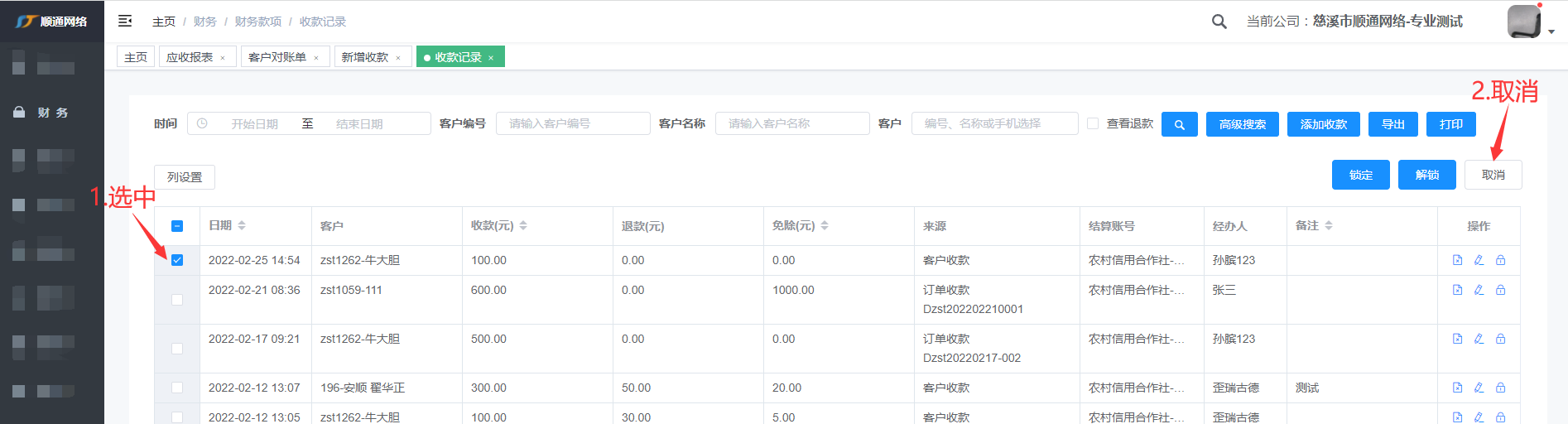The width and height of the screenshot is (1568, 424).
Task: Click the 开始日期 date picker field
Action: point(254,124)
